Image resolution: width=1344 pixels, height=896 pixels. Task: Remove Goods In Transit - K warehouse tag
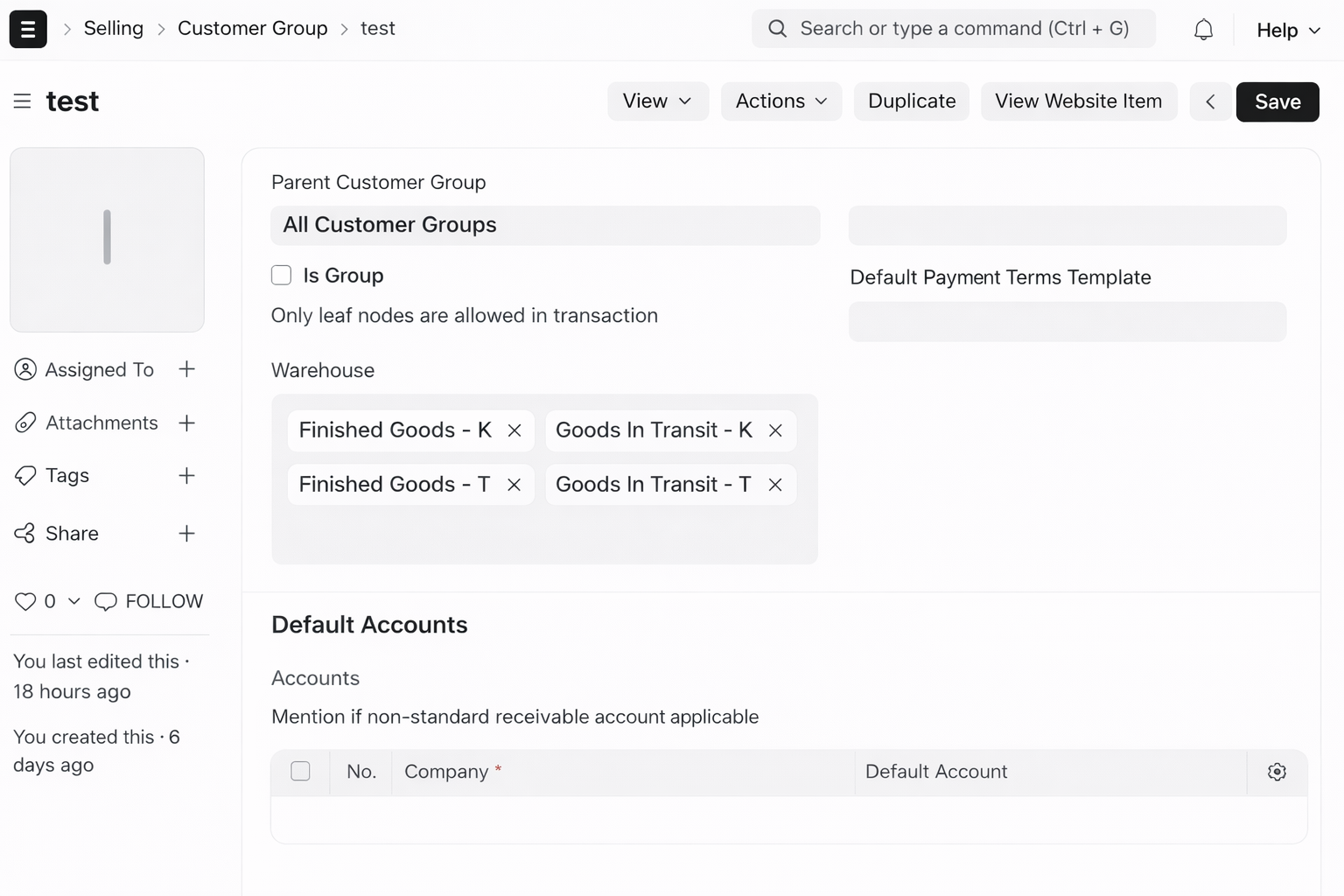point(775,430)
